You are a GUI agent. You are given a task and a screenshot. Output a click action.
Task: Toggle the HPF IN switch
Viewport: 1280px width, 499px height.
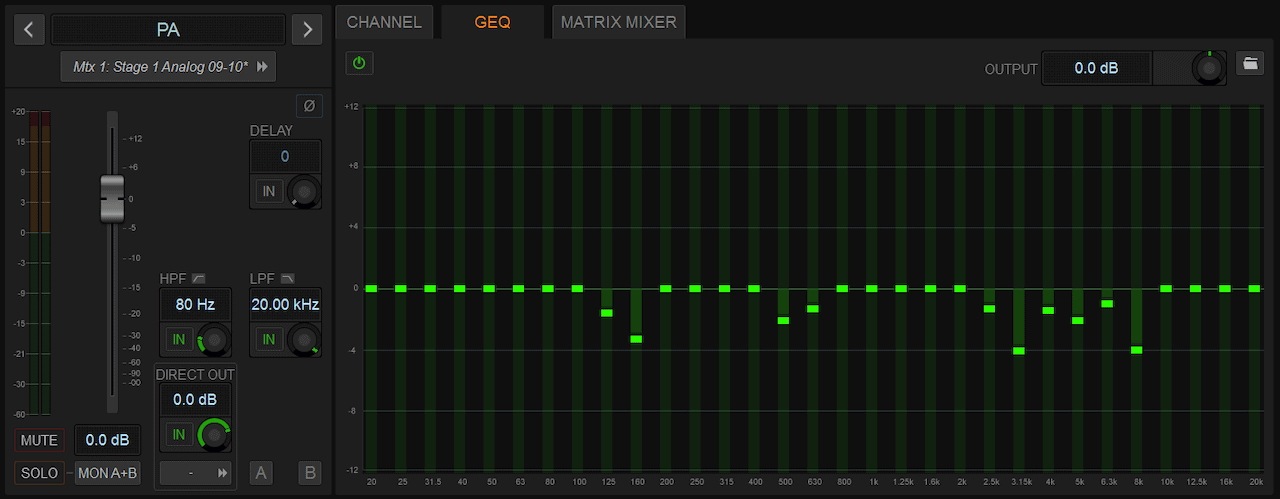(x=179, y=340)
